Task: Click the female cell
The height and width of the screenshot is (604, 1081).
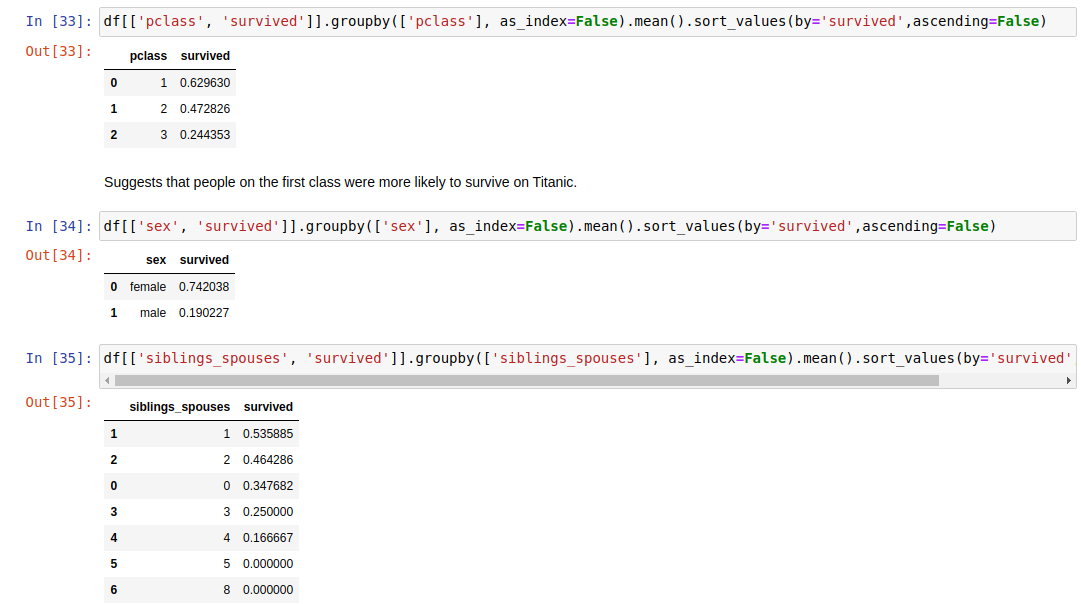Action: [x=148, y=287]
